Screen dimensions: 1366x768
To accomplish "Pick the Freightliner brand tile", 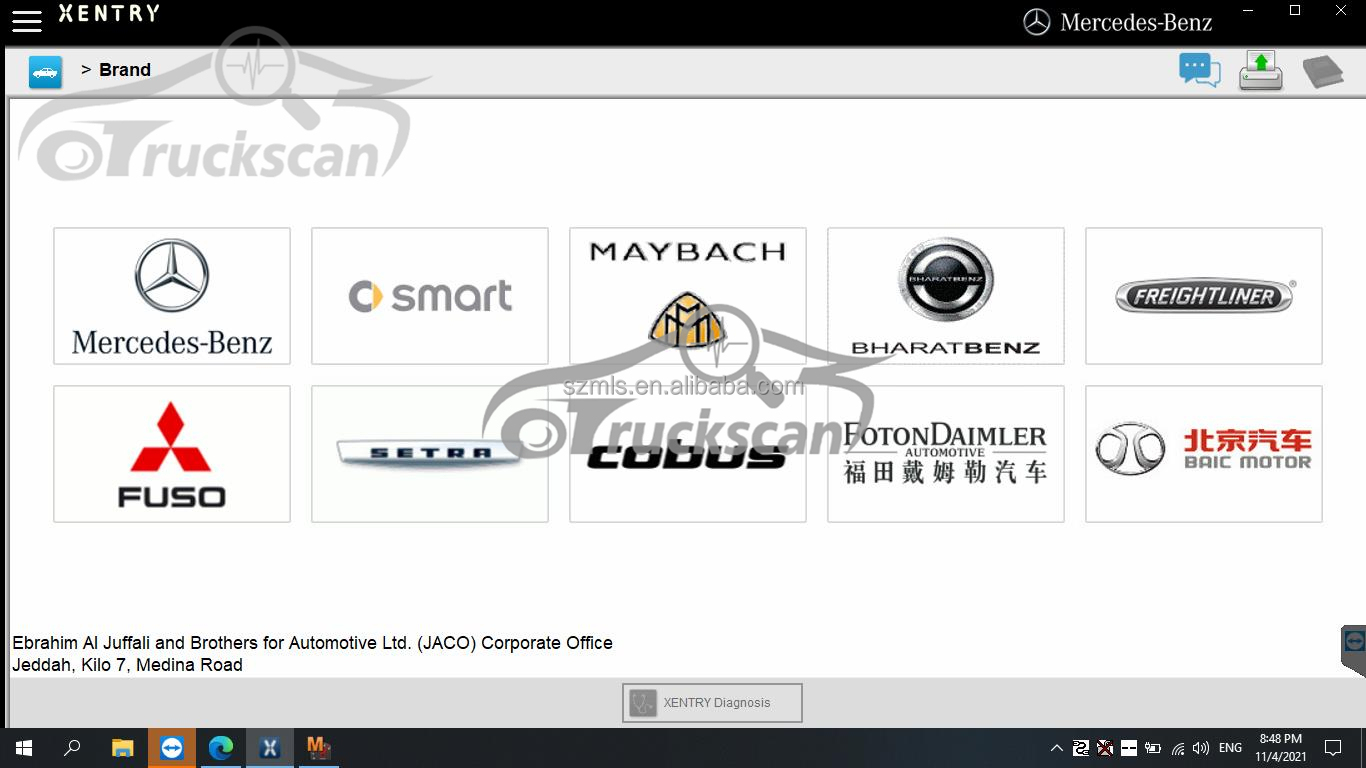I will (1204, 296).
